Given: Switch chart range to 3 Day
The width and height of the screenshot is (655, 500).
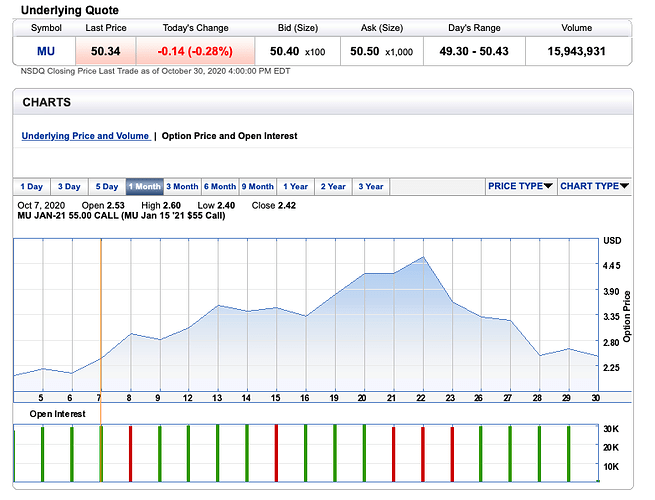Looking at the screenshot, I should coord(69,187).
